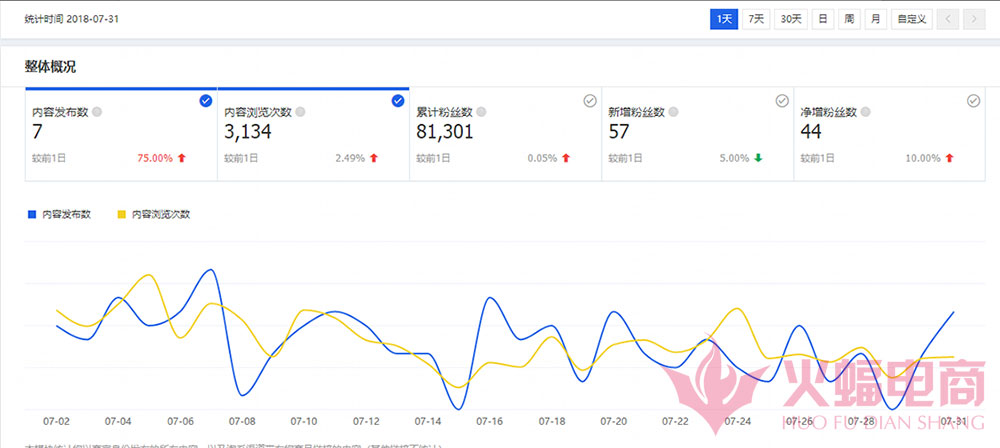The width and height of the screenshot is (1000, 448).
Task: Enable the 累计粉丝数 metric checkmark
Action: coord(589,101)
